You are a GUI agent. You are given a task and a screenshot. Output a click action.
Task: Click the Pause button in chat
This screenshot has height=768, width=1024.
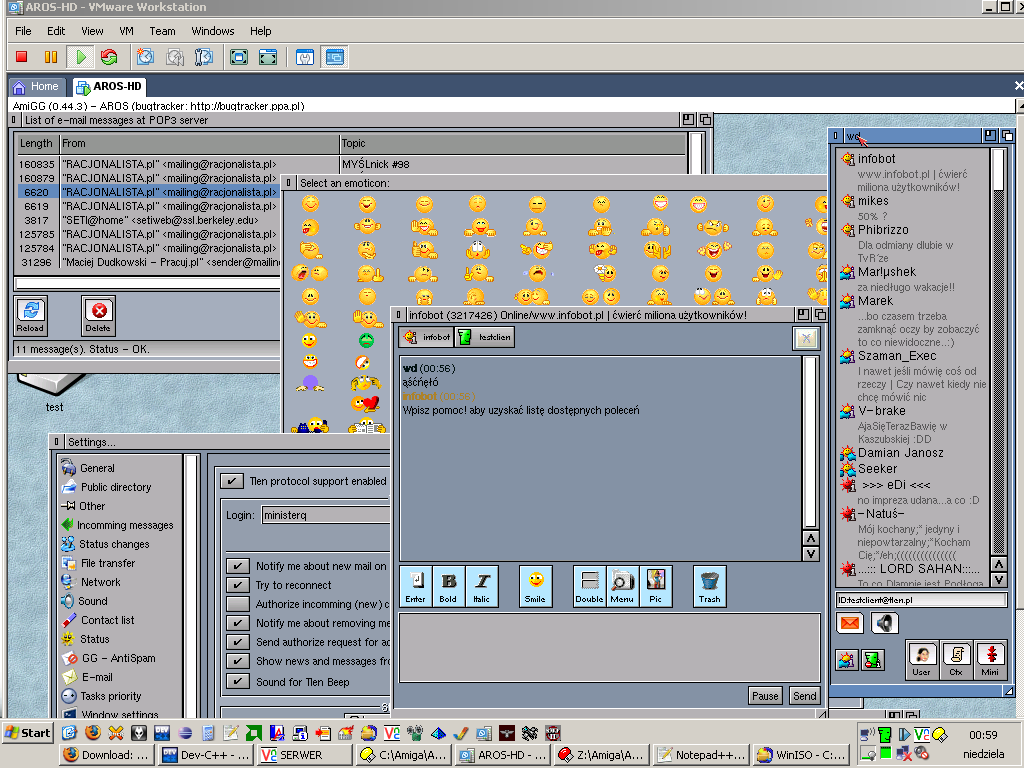pos(765,696)
